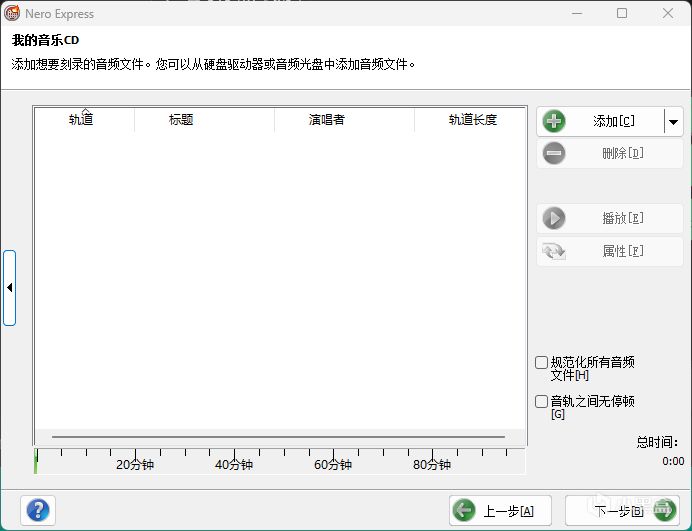Open track 属性[F] properties button
Screen dimensions: 692x531
point(610,251)
